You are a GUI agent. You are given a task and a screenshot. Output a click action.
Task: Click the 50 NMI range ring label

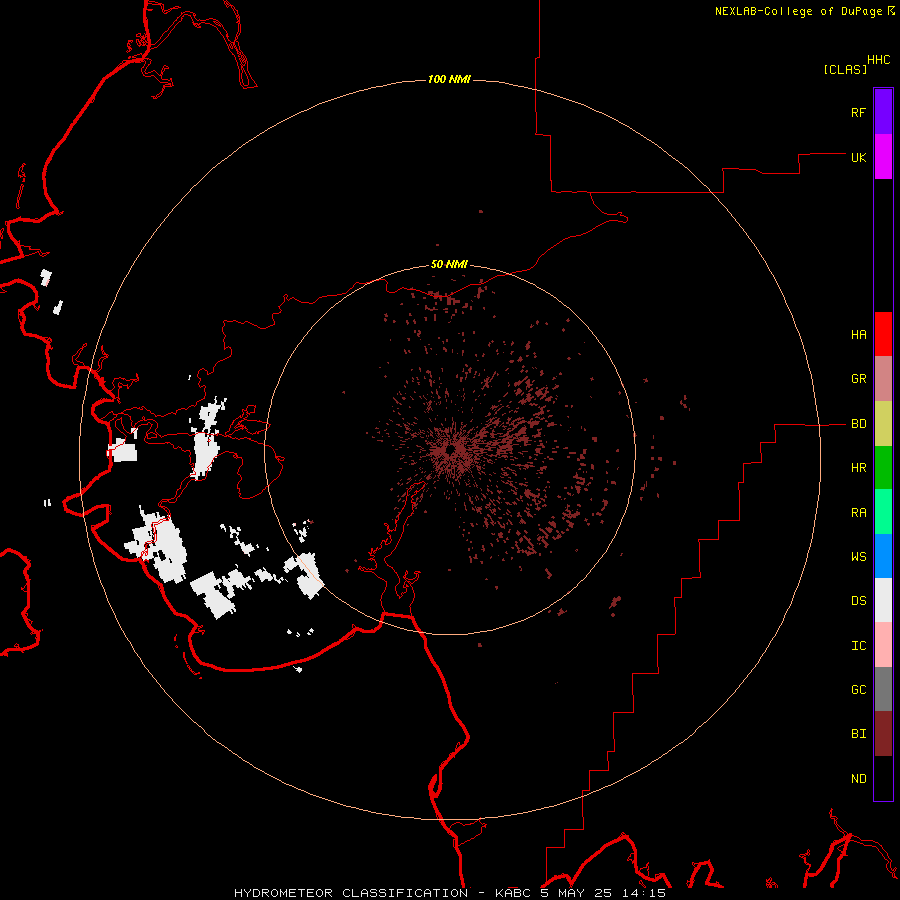[449, 265]
